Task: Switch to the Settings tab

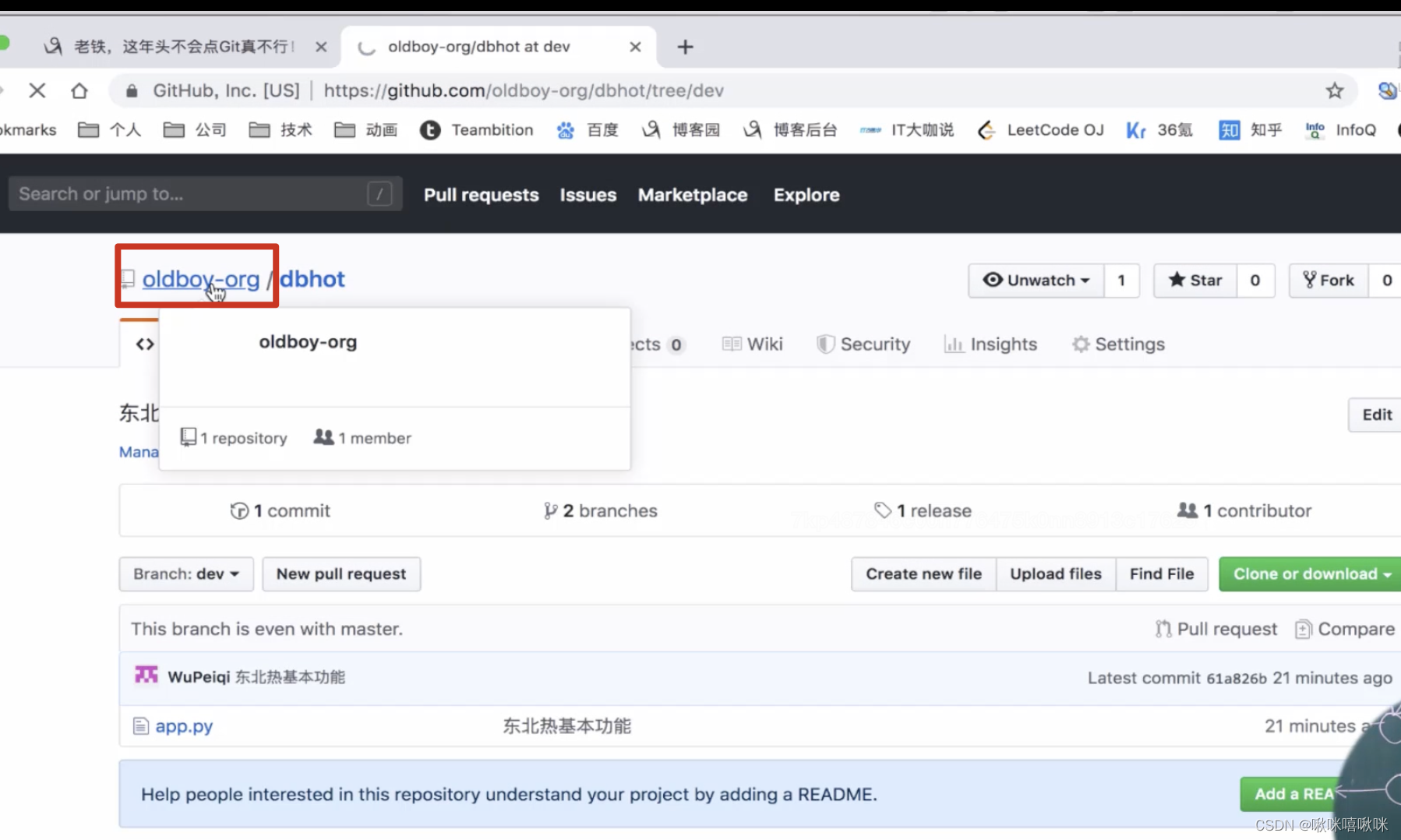Action: click(x=1118, y=344)
